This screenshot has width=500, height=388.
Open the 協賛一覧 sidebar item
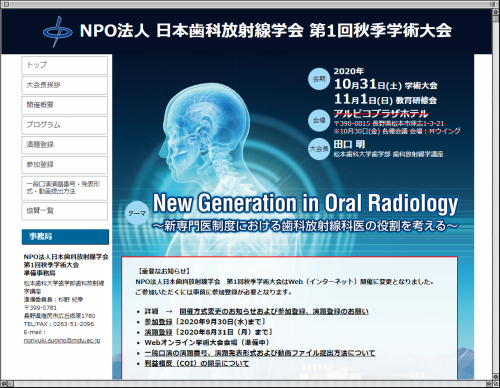click(65, 211)
